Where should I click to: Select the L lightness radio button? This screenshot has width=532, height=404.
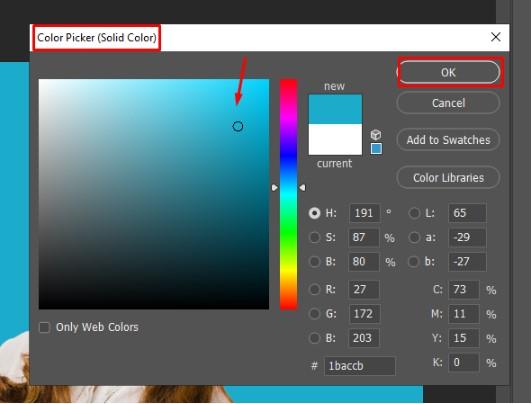click(414, 213)
